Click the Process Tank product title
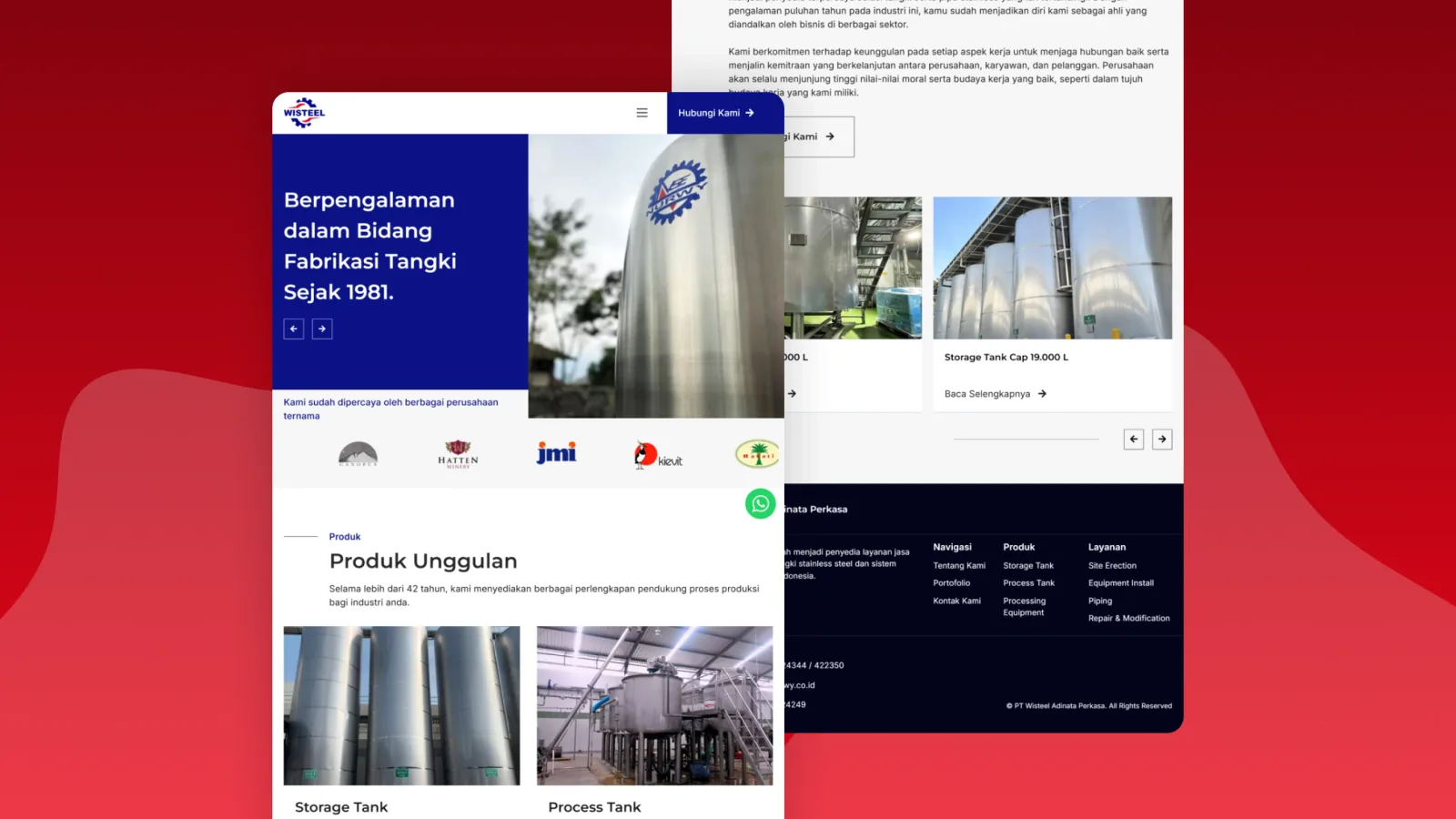The image size is (1456, 819). [x=594, y=807]
